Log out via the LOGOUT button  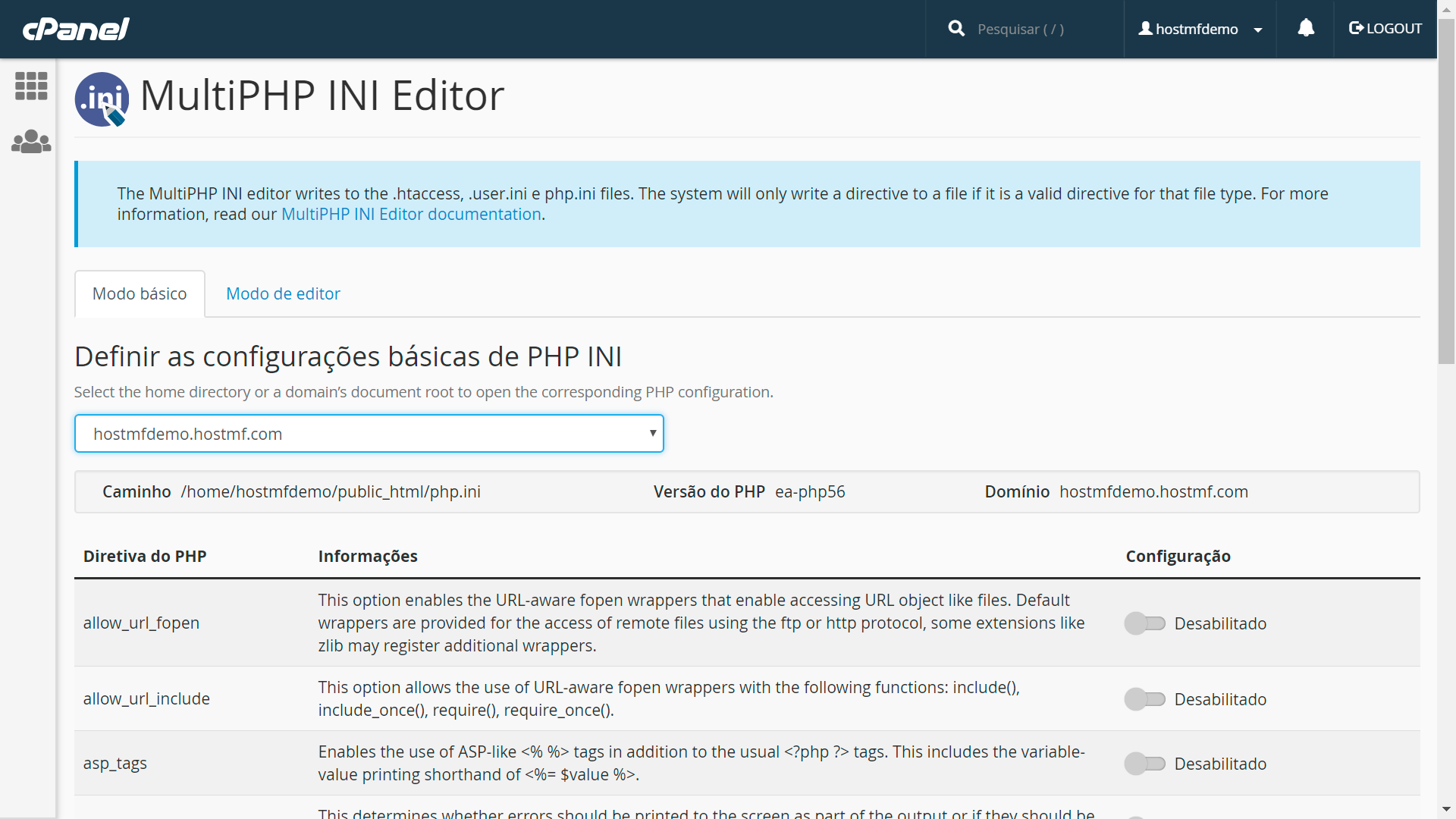click(1385, 29)
